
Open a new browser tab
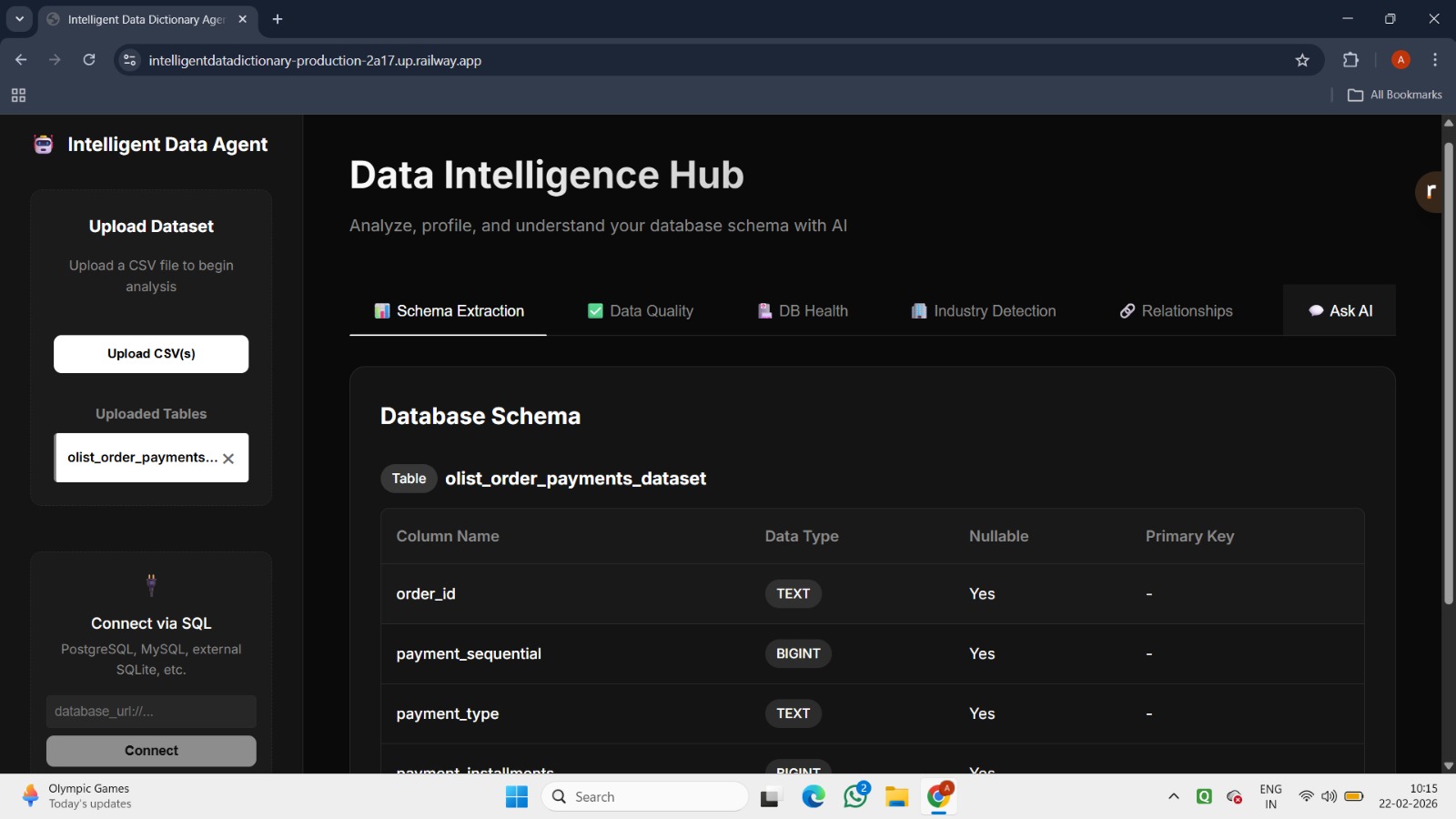pyautogui.click(x=278, y=19)
